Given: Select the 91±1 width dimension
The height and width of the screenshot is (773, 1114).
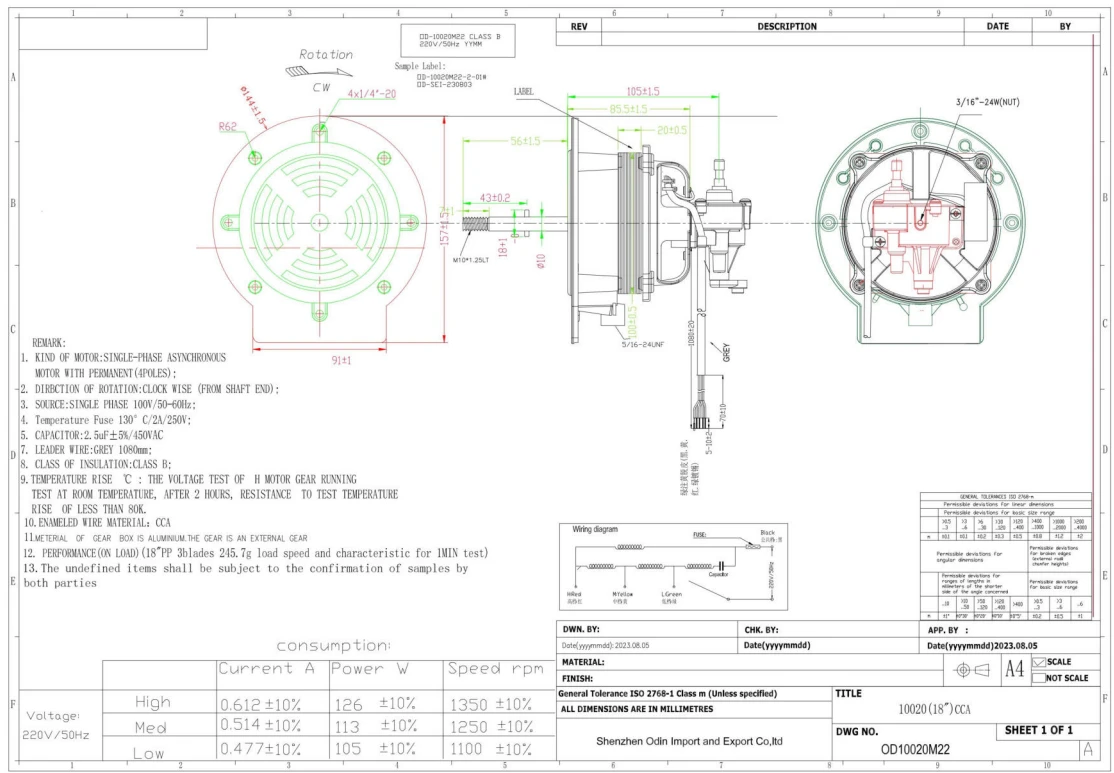Looking at the screenshot, I should coord(342,360).
